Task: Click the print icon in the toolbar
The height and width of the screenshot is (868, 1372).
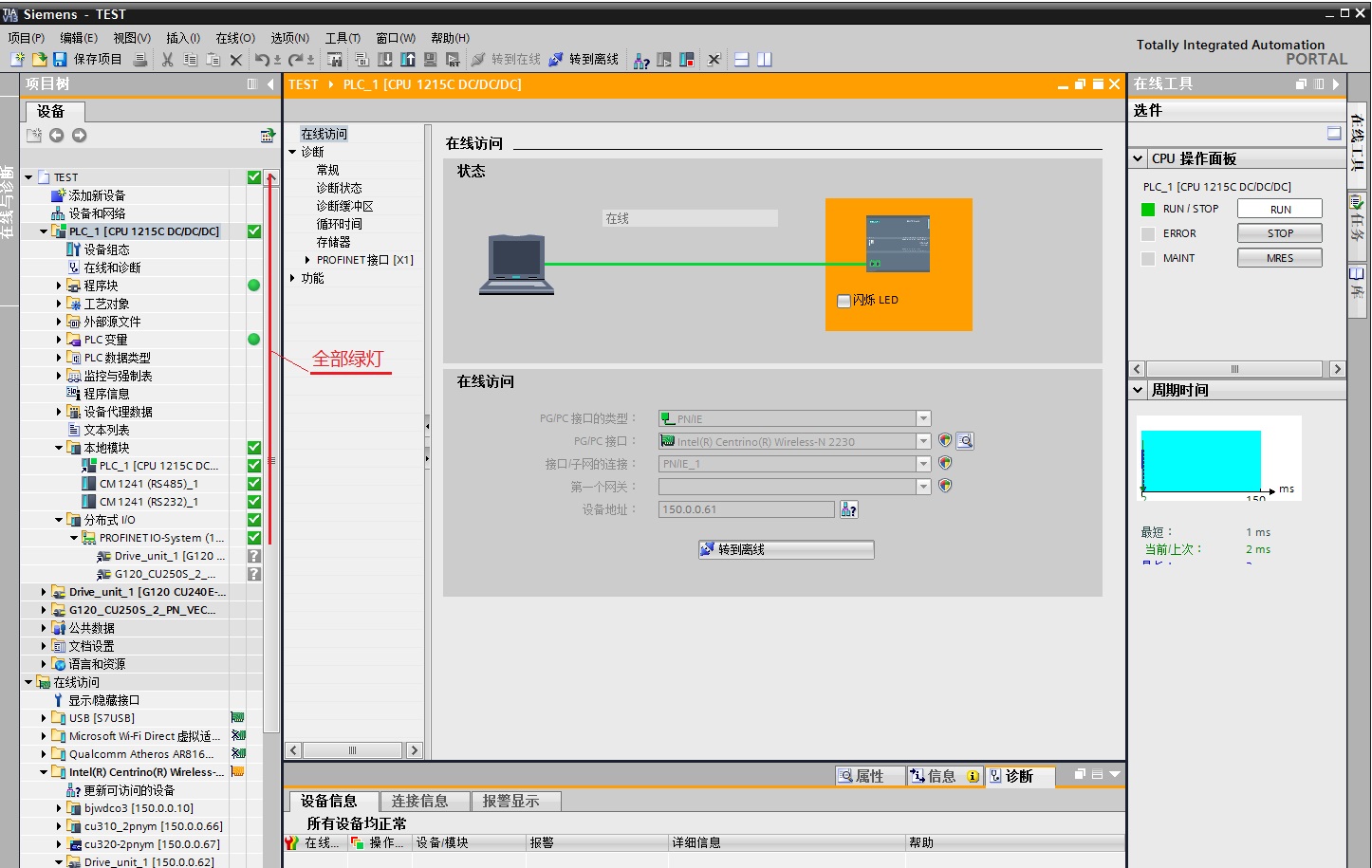Action: 140,59
